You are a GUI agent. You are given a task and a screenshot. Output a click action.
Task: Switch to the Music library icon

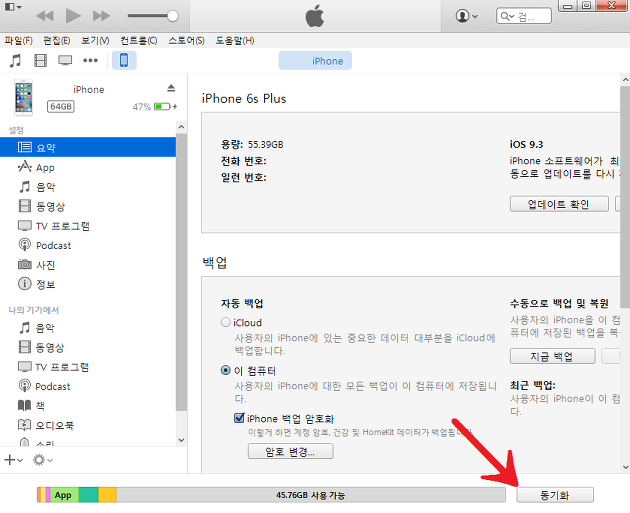(15, 61)
